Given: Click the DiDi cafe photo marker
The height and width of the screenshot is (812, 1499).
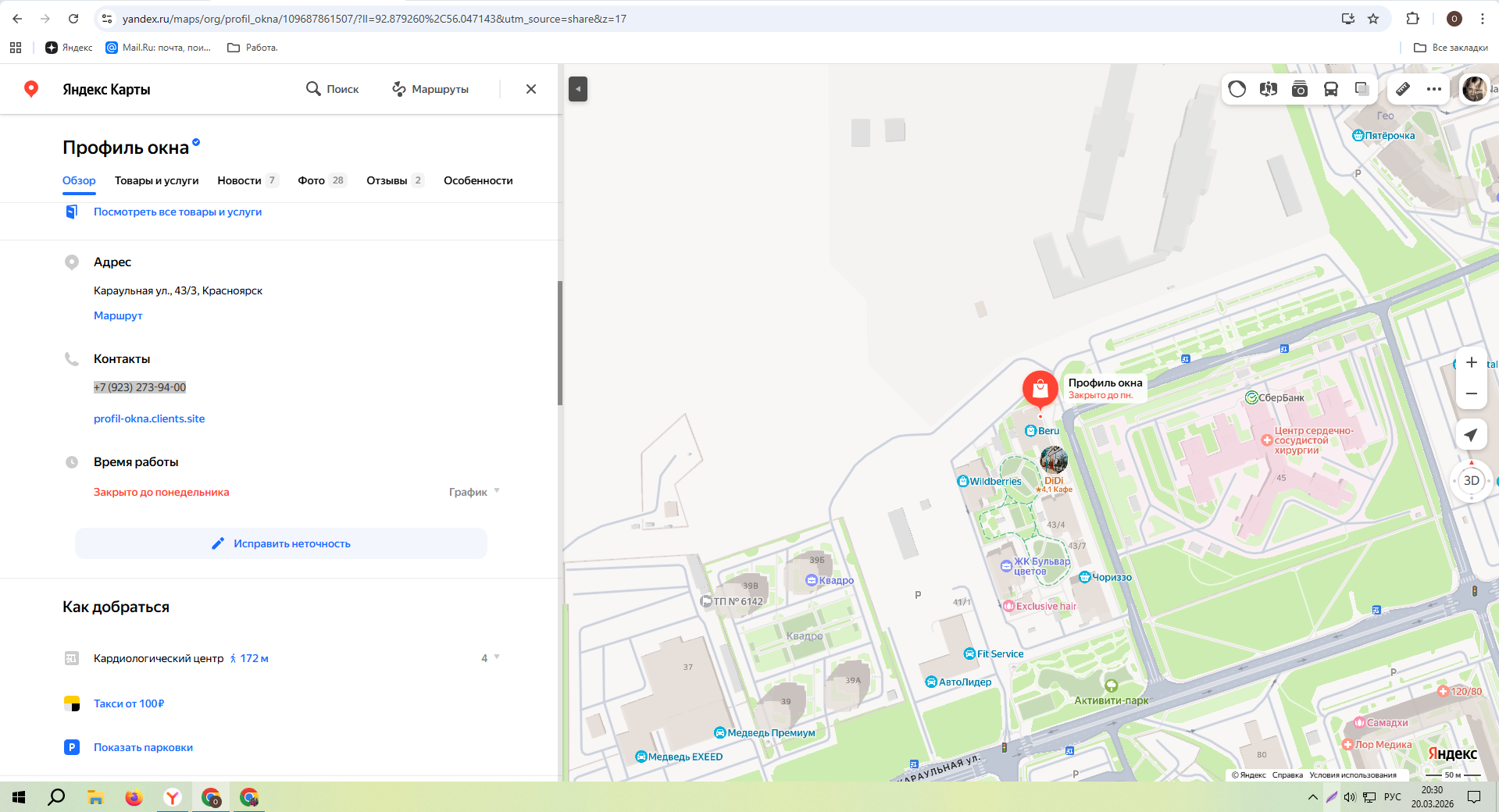Looking at the screenshot, I should (1054, 460).
